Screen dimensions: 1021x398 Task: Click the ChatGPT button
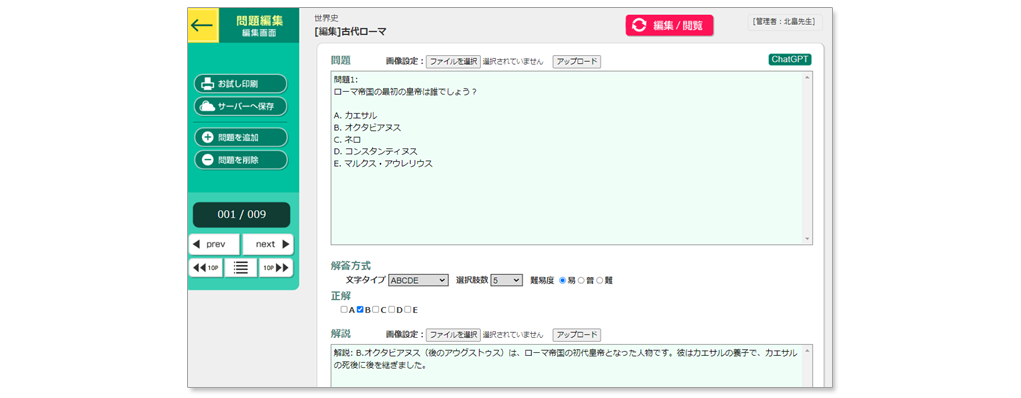click(790, 60)
